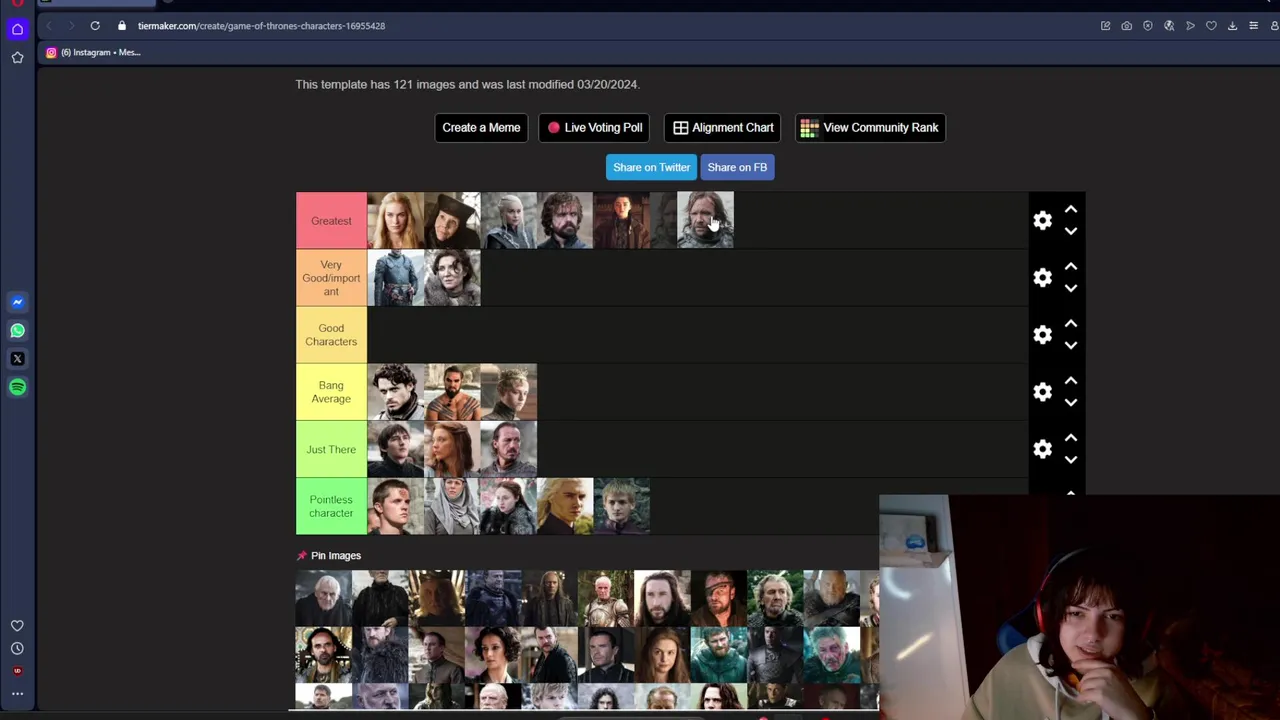Move Bang Average row down
The image size is (1280, 720).
pyautogui.click(x=1071, y=402)
